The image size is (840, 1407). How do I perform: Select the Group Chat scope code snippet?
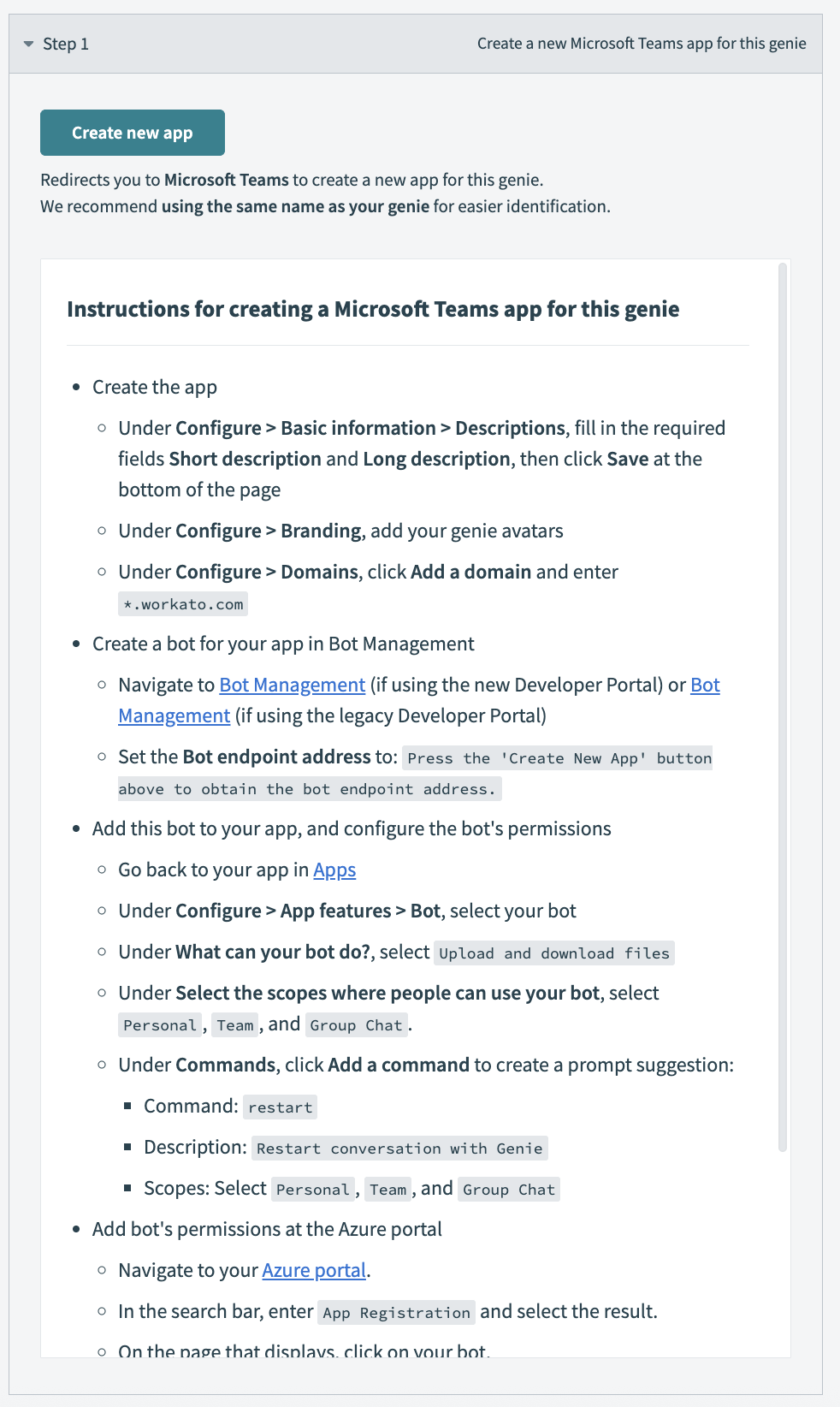(356, 1024)
